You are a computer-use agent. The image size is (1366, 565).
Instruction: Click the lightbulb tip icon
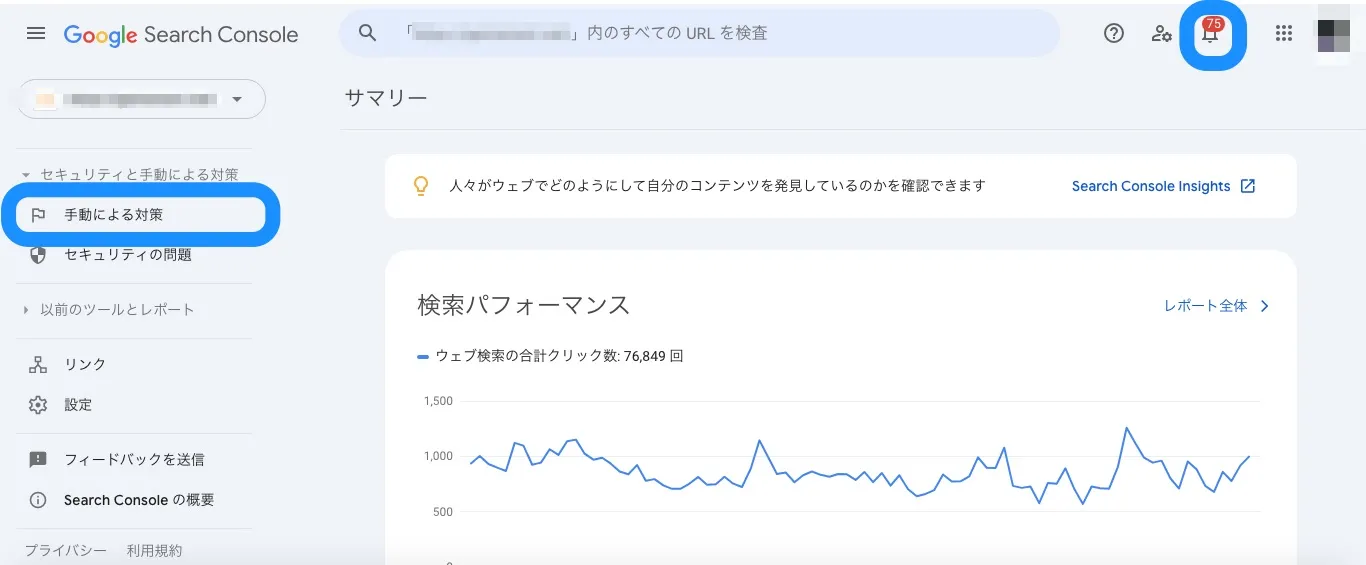click(421, 186)
